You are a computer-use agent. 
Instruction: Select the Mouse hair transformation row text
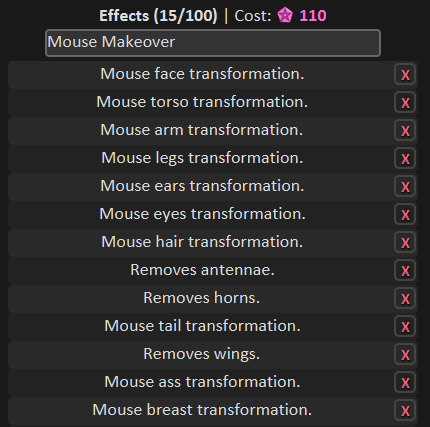coord(202,242)
